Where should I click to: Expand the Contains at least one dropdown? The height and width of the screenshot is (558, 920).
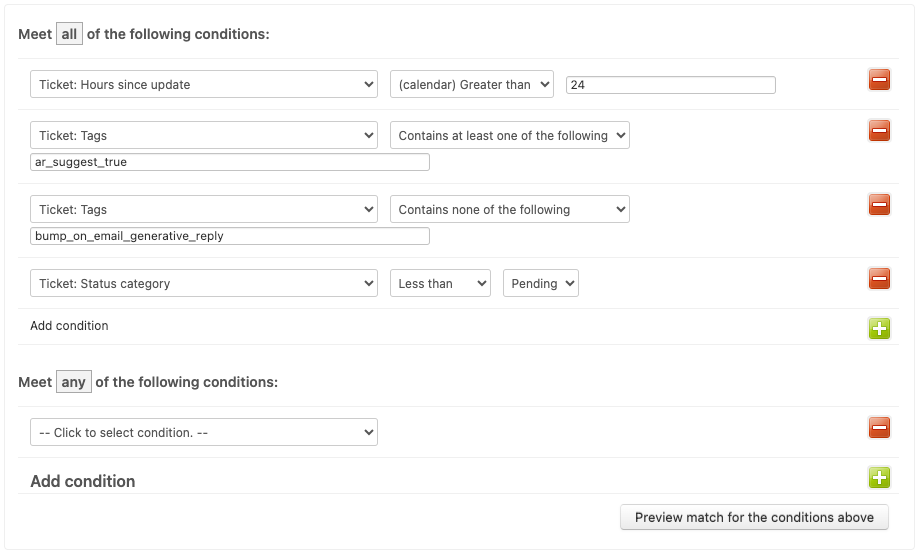pos(510,136)
